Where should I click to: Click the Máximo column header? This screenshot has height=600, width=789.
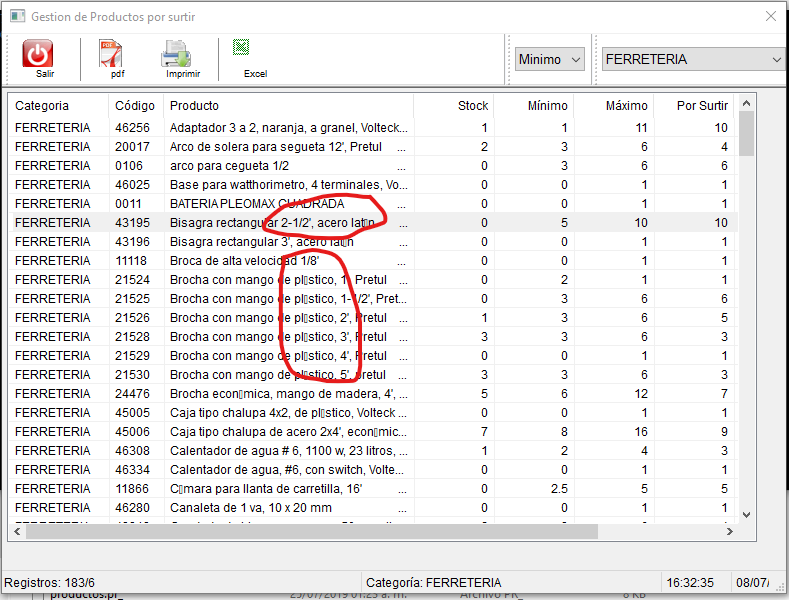pyautogui.click(x=625, y=105)
